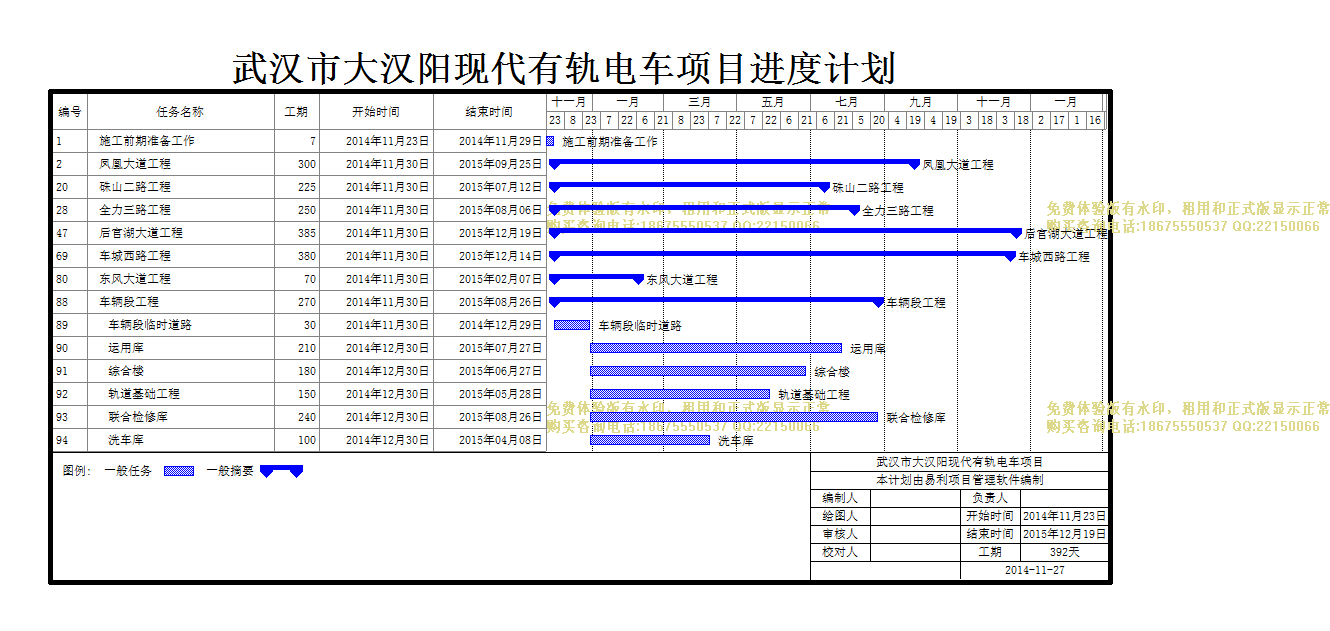The width and height of the screenshot is (1330, 631).
Task: Select end date 2015年05月28日
Action: (500, 394)
